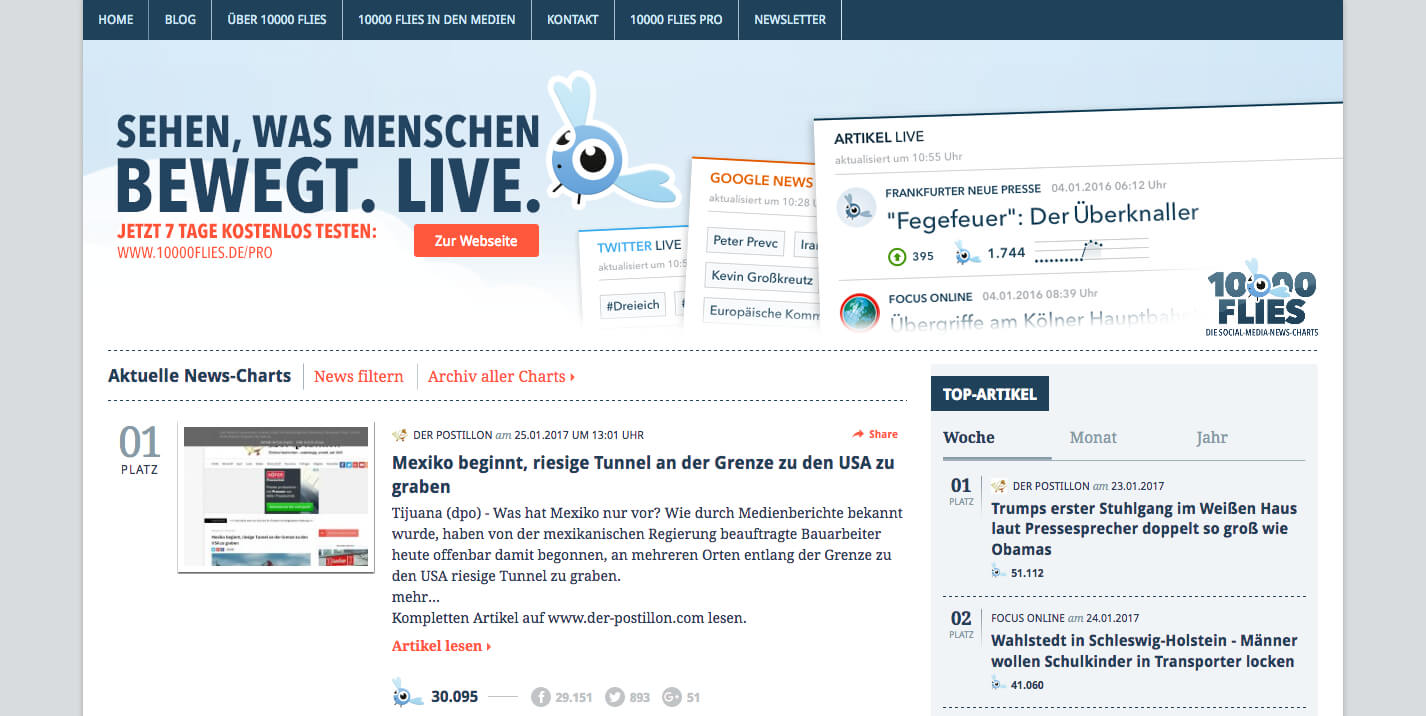The height and width of the screenshot is (716, 1426).
Task: Open the HOME navigation item
Action: (116, 20)
